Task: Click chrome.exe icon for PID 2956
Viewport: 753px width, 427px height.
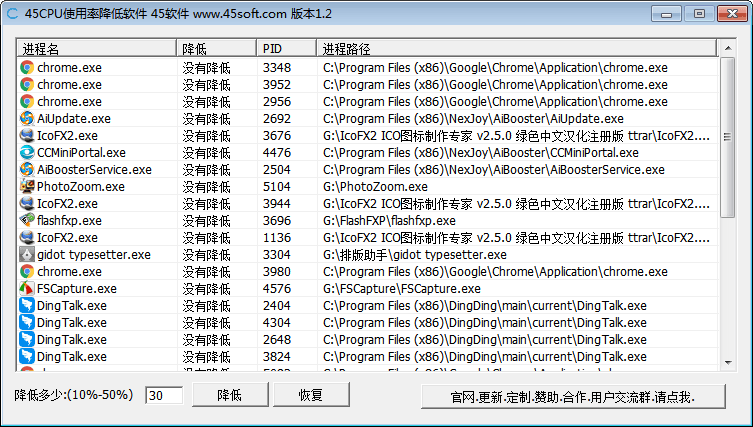Action: click(27, 102)
